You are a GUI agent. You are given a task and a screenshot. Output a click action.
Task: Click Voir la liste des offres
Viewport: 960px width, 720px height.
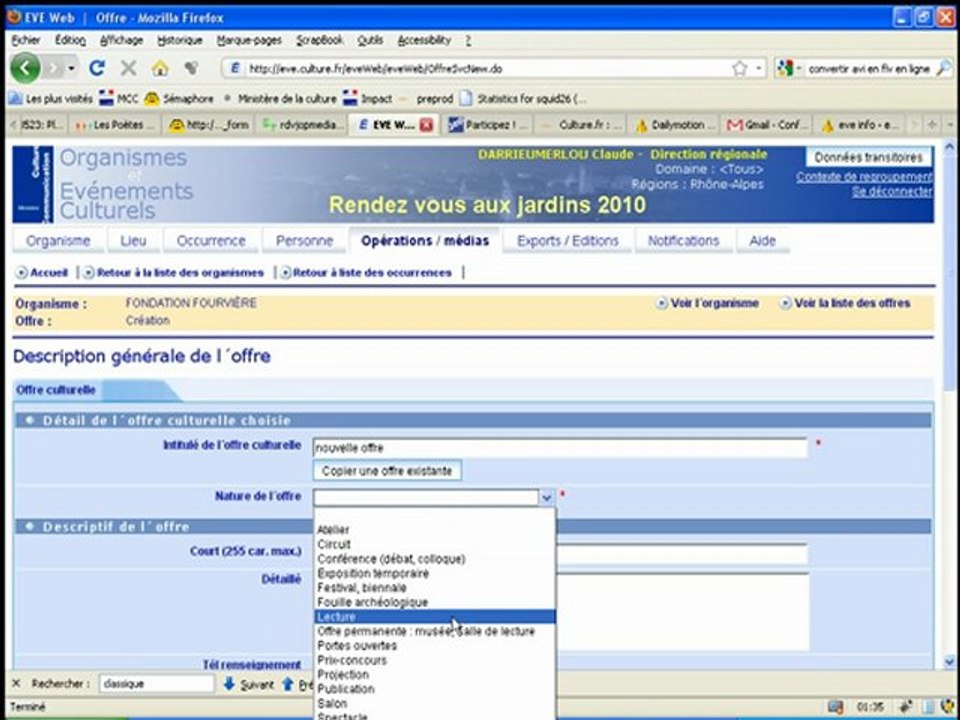pos(844,303)
